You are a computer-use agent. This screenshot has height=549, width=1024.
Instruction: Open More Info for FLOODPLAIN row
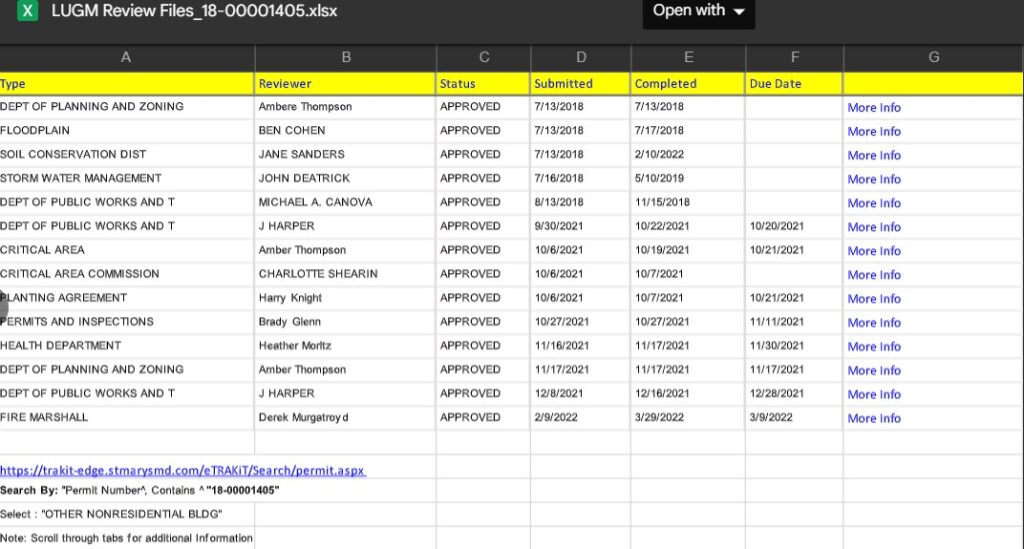(x=874, y=131)
